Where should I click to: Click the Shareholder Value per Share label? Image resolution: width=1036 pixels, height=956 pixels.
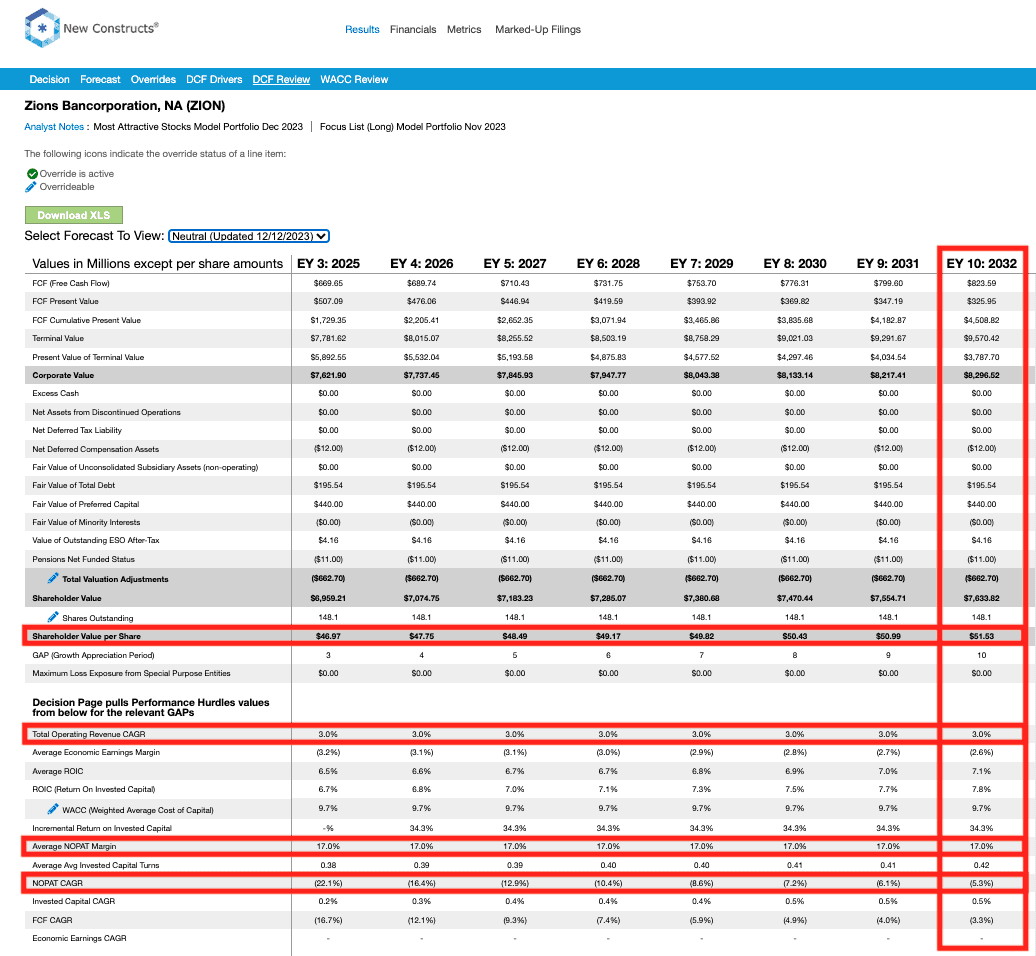[87, 636]
